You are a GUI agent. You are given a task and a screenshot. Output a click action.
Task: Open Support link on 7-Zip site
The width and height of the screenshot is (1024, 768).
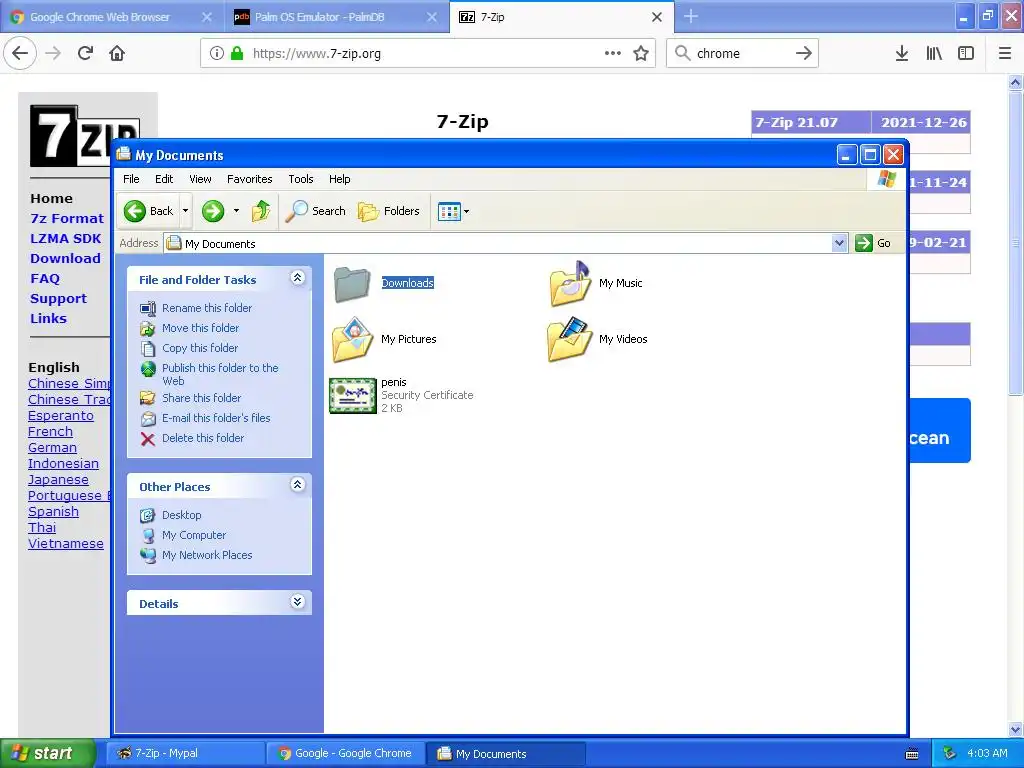[x=58, y=298]
